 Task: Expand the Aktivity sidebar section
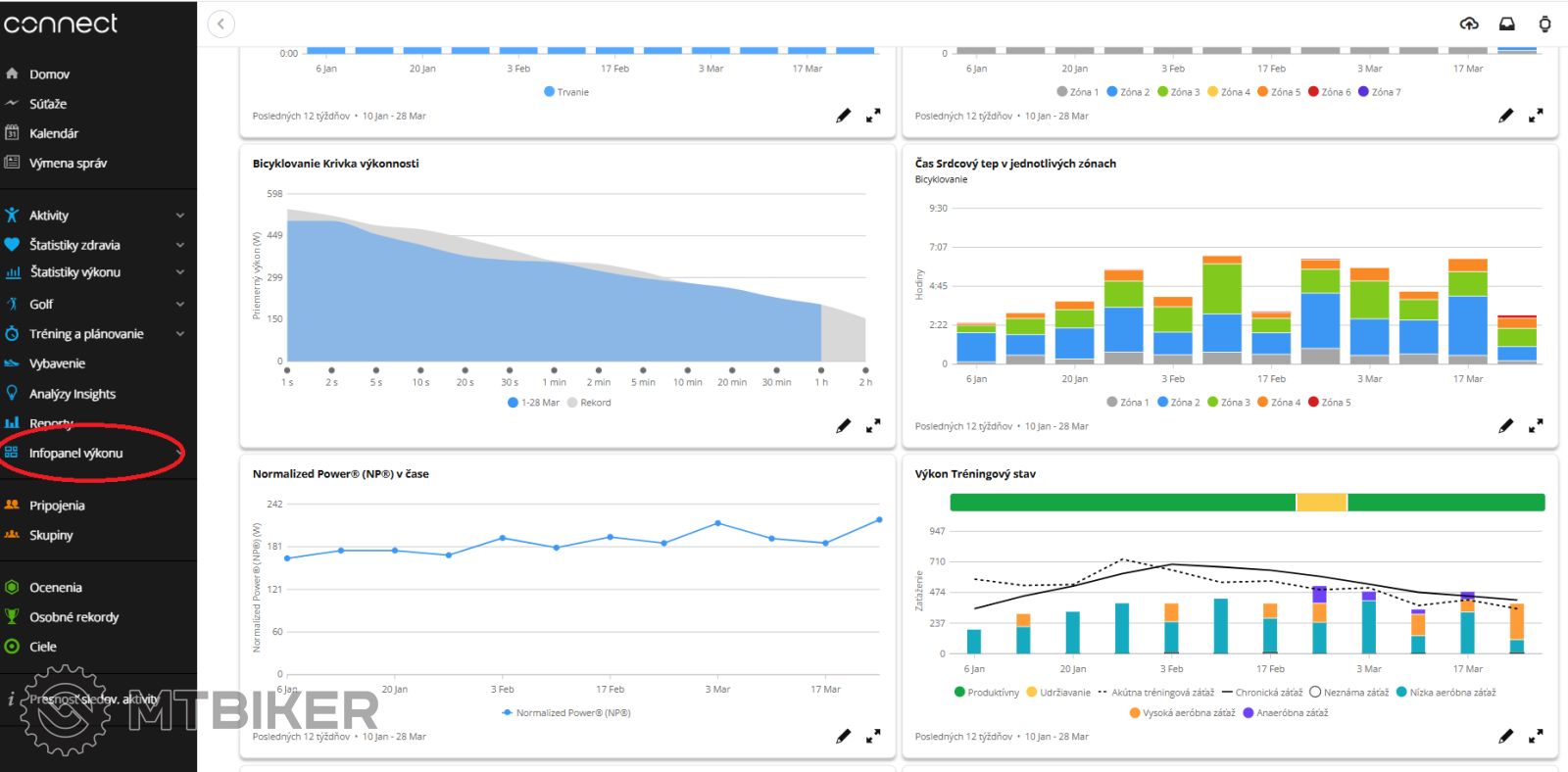click(180, 216)
